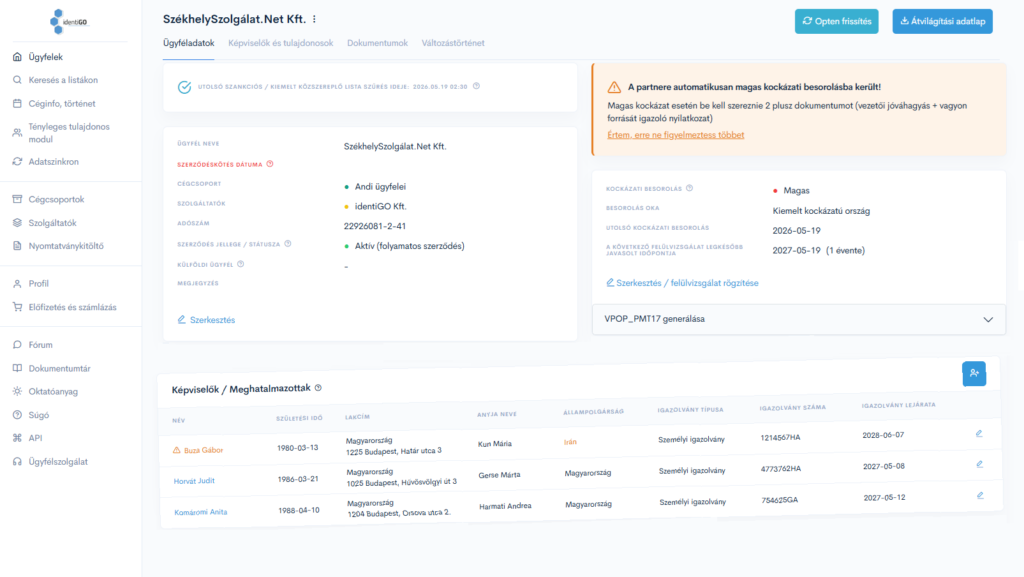Click the identiGO logo
This screenshot has width=1024, height=577.
(x=69, y=22)
